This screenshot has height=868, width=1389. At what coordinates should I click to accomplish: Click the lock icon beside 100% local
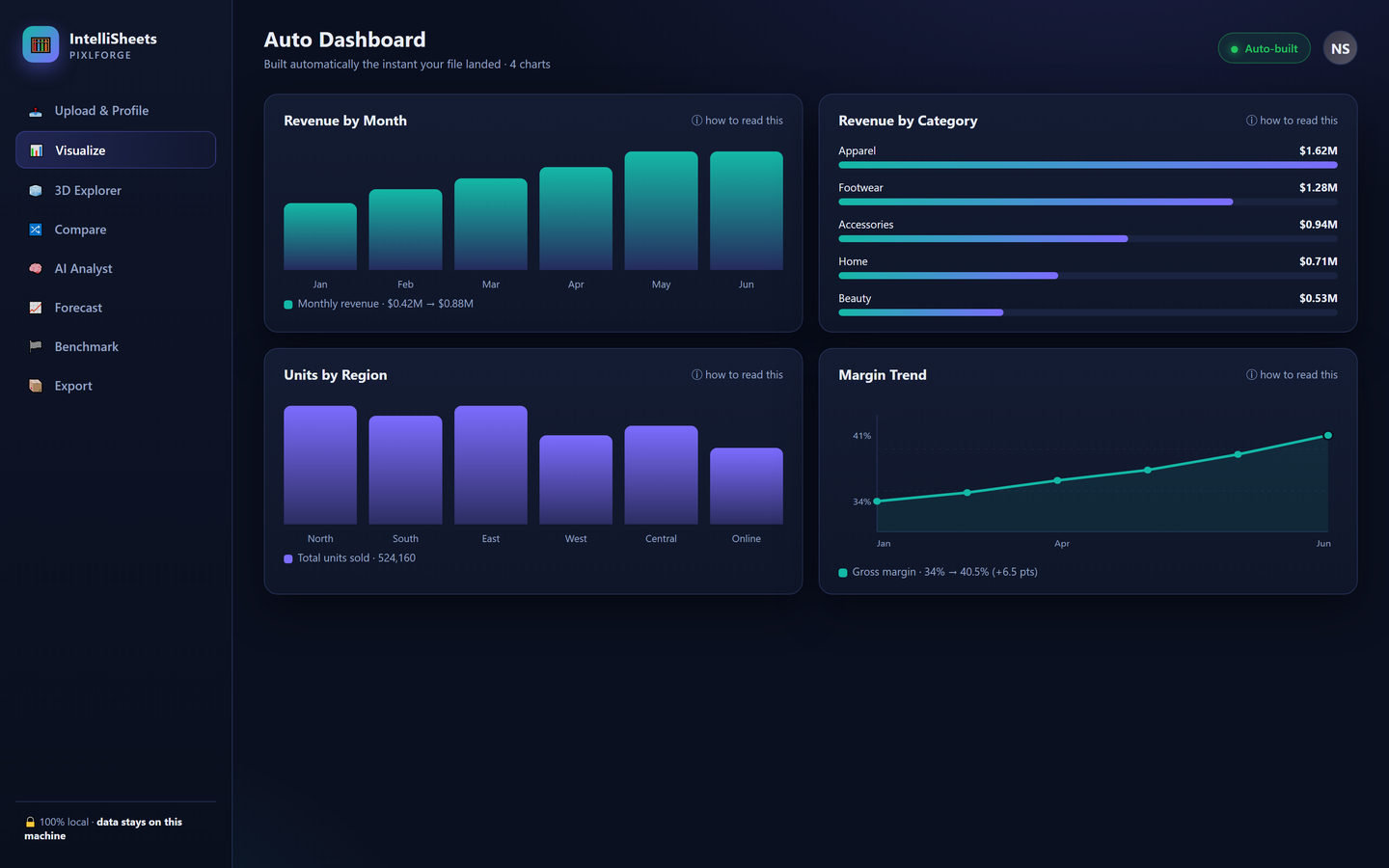[30, 822]
